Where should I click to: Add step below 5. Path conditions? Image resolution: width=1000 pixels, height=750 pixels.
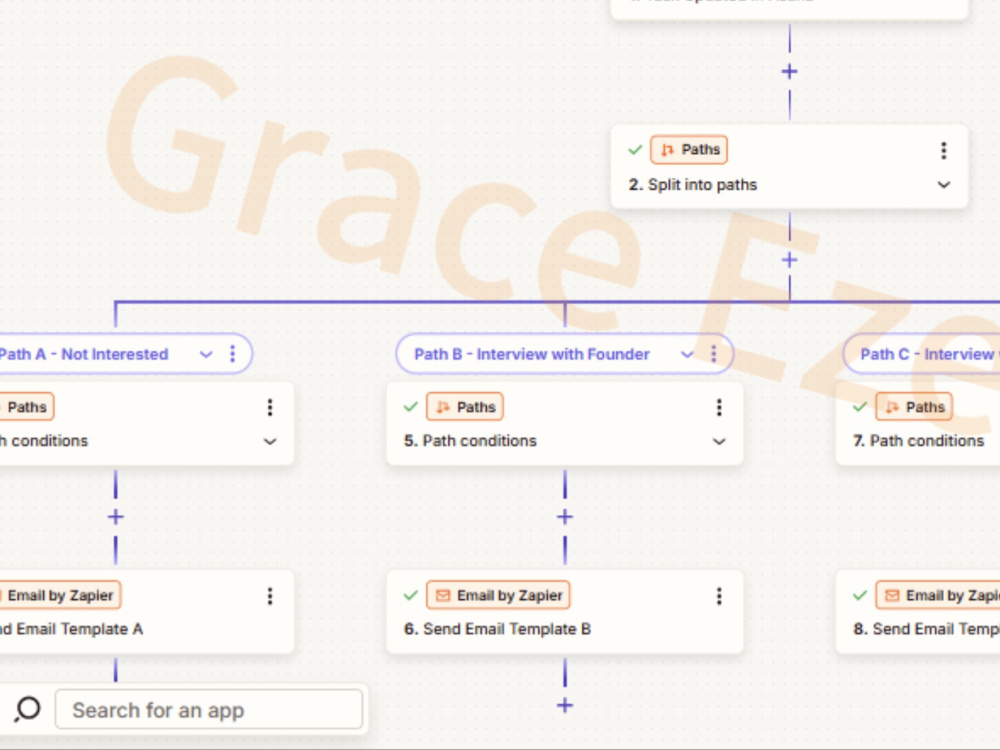coord(564,517)
